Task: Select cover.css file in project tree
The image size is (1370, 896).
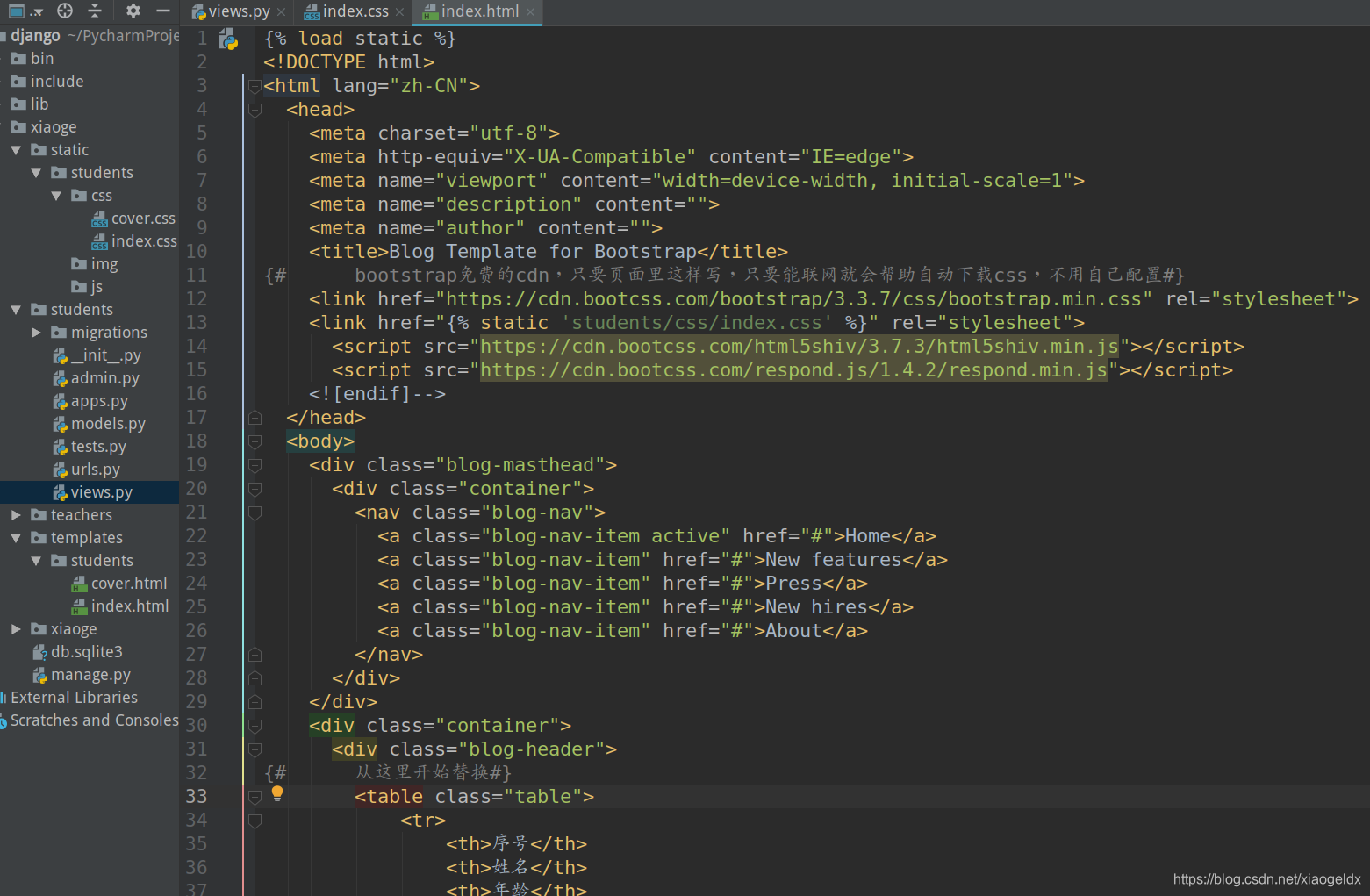Action: pos(133,219)
